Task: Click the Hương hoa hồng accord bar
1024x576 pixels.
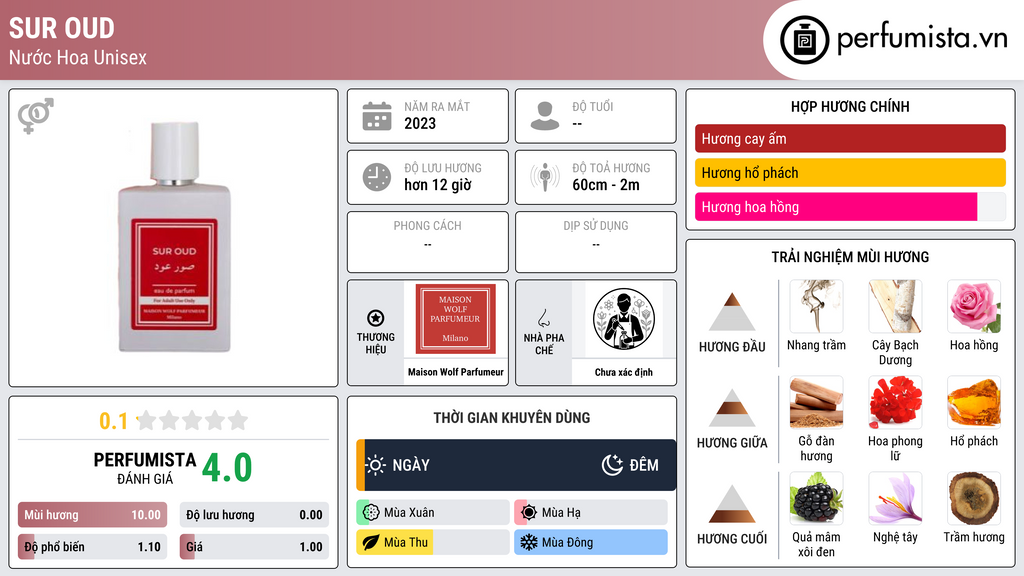Action: 850,206
